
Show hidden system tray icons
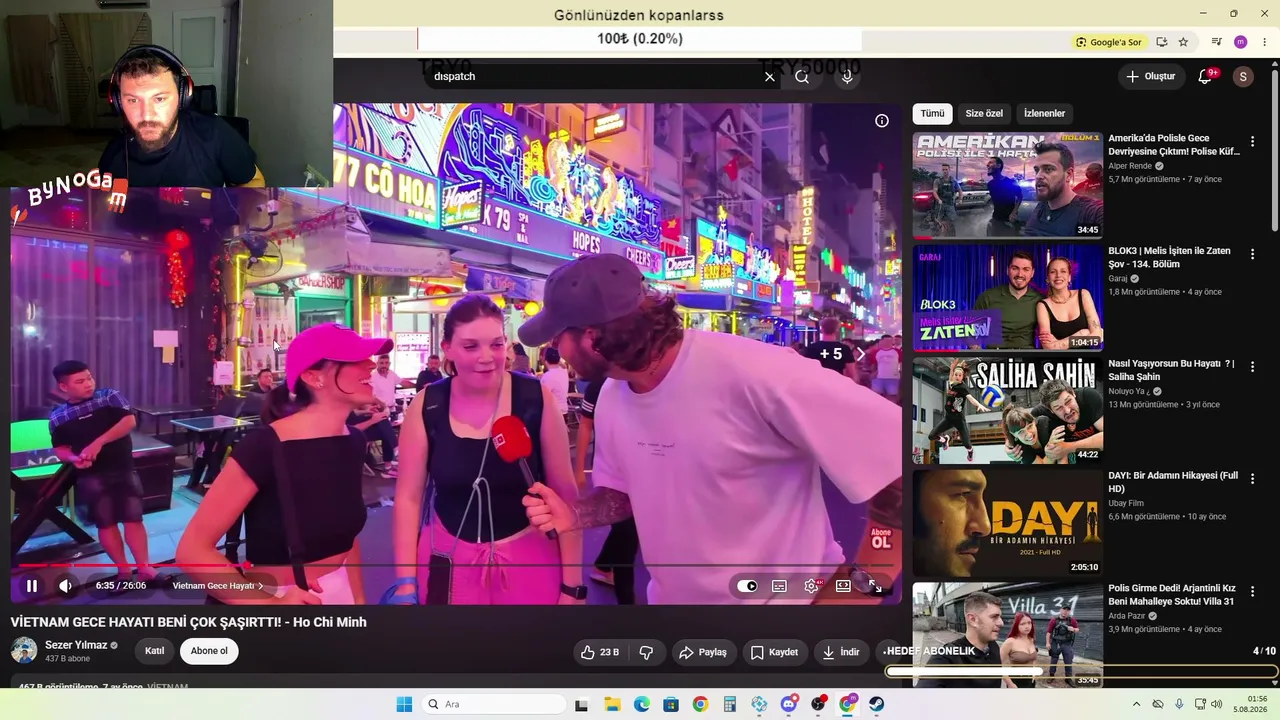tap(1136, 704)
